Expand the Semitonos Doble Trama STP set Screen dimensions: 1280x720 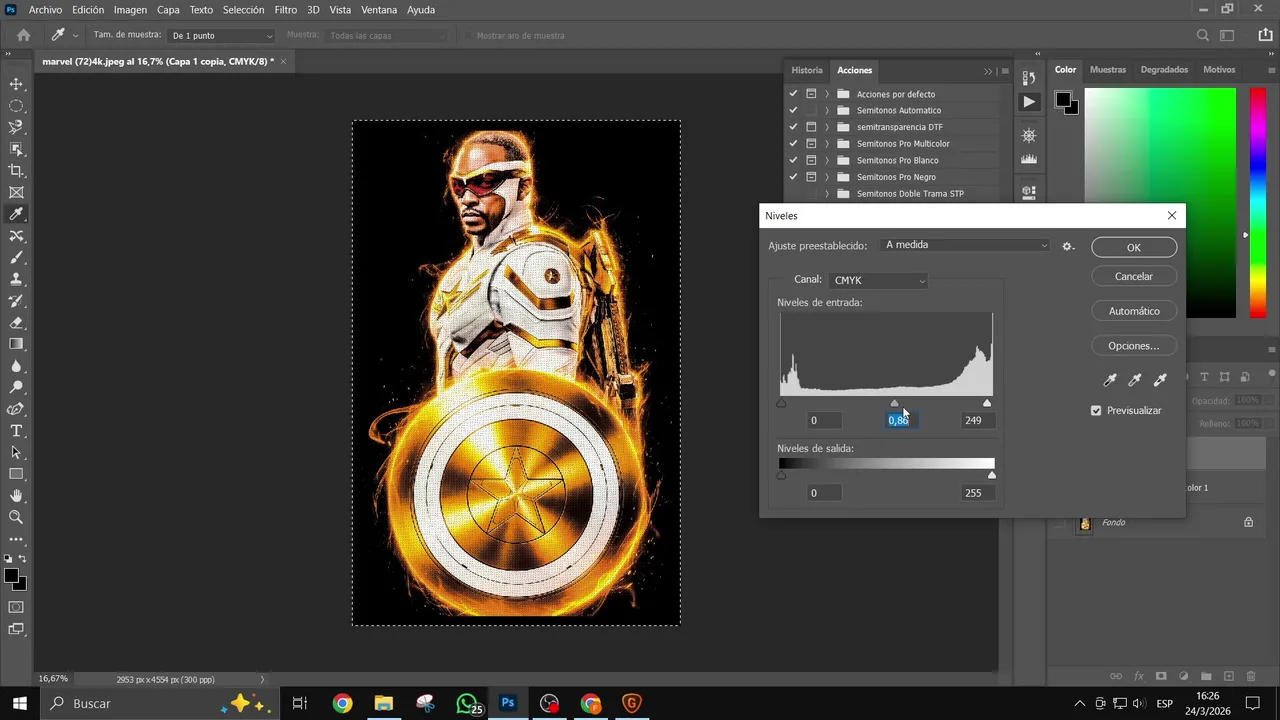point(827,194)
